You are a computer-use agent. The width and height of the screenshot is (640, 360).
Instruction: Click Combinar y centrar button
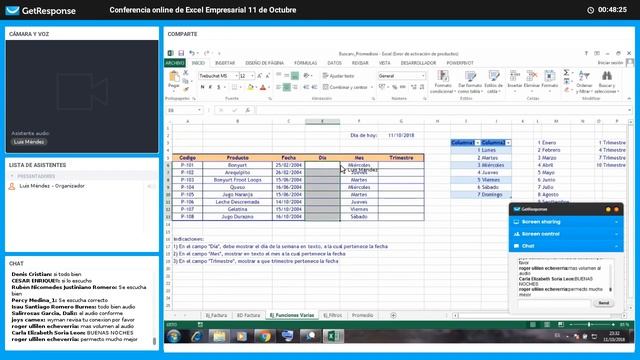pos(345,87)
